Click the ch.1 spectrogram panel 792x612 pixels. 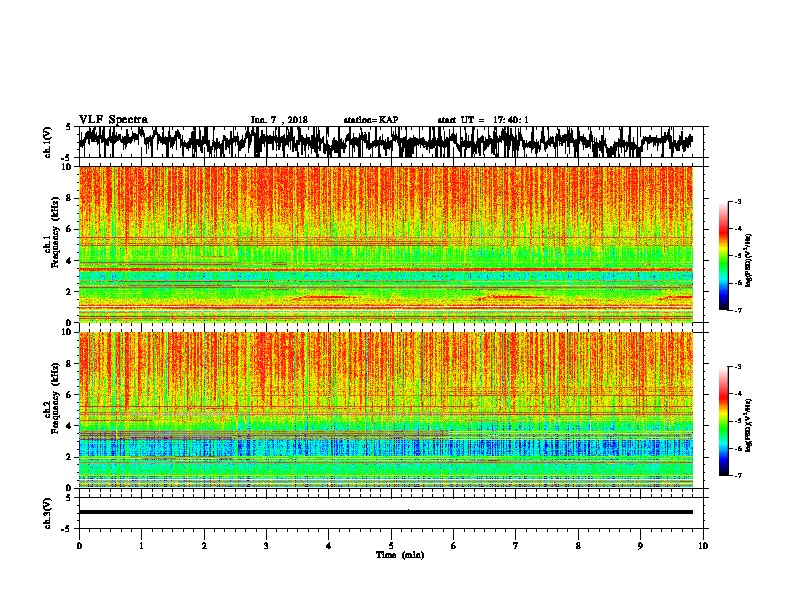(386, 244)
